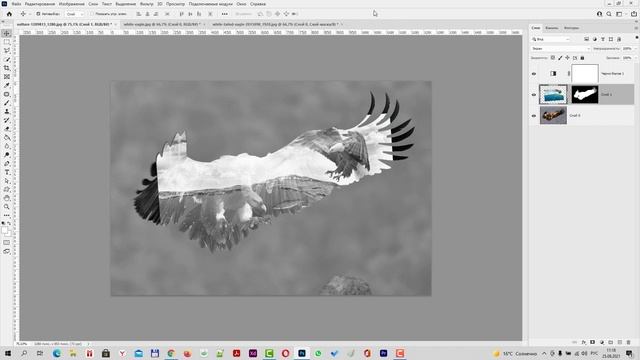Open the blend mode dropdown in the Layers panel
Screen dimensions: 640x360
coord(561,49)
